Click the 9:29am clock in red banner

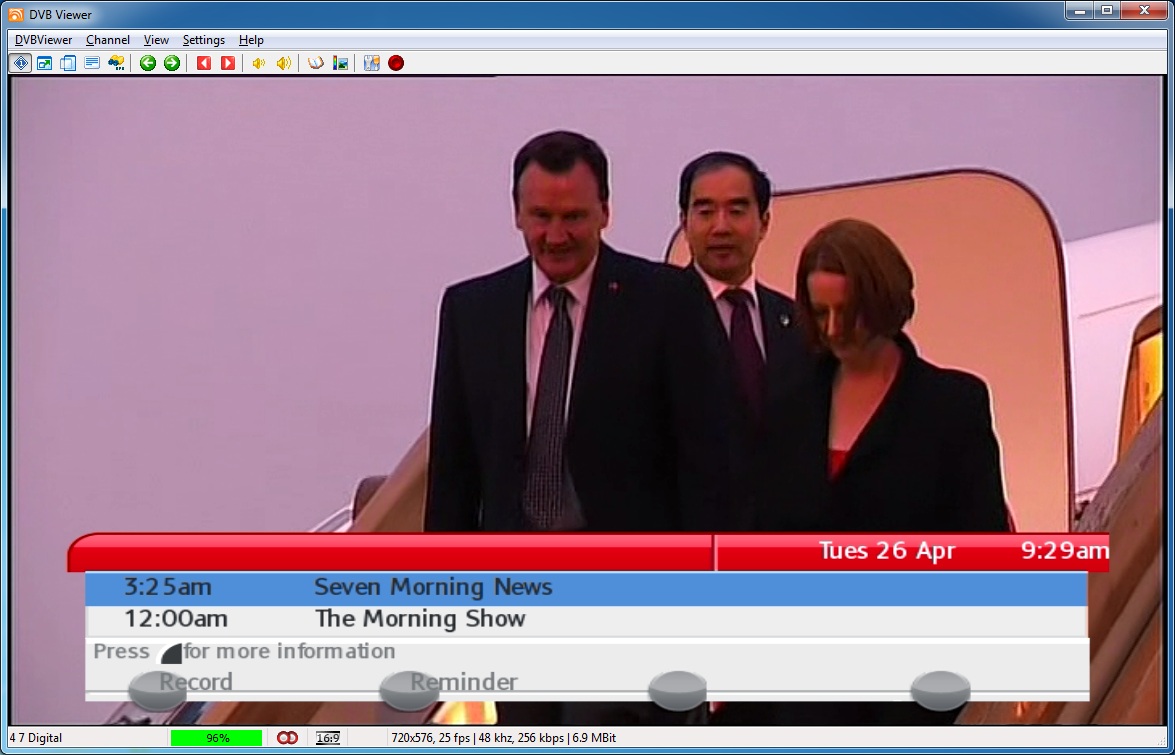[1064, 551]
